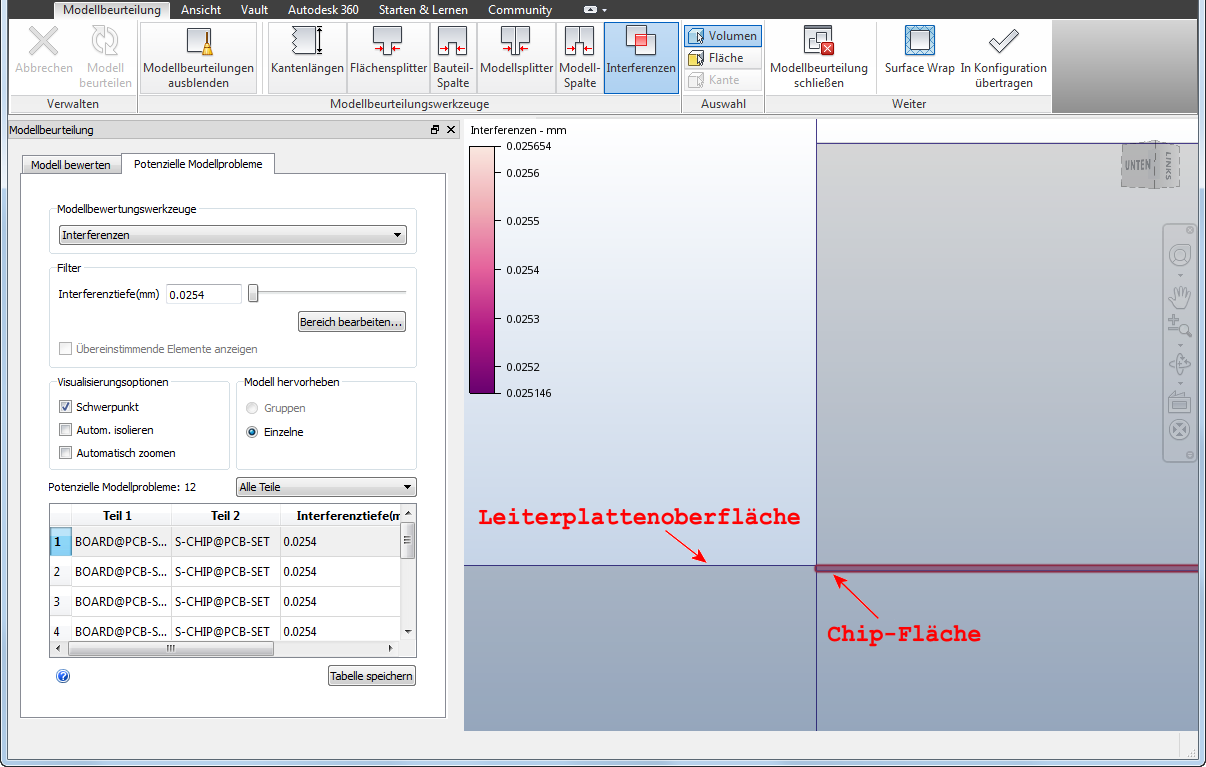
Task: Click the interference color legend gradient
Action: coord(482,270)
